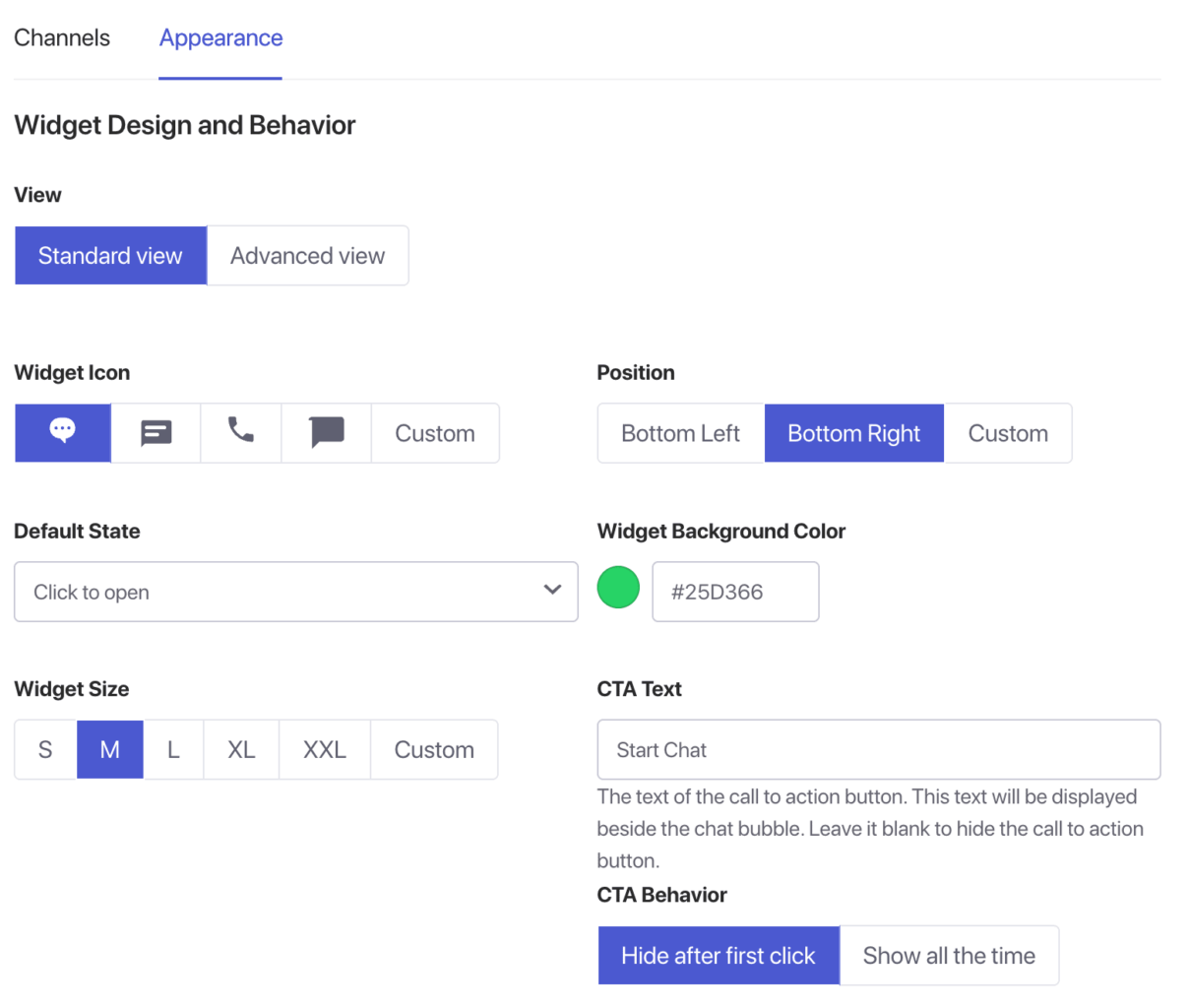Enable Standard view

[x=110, y=256]
